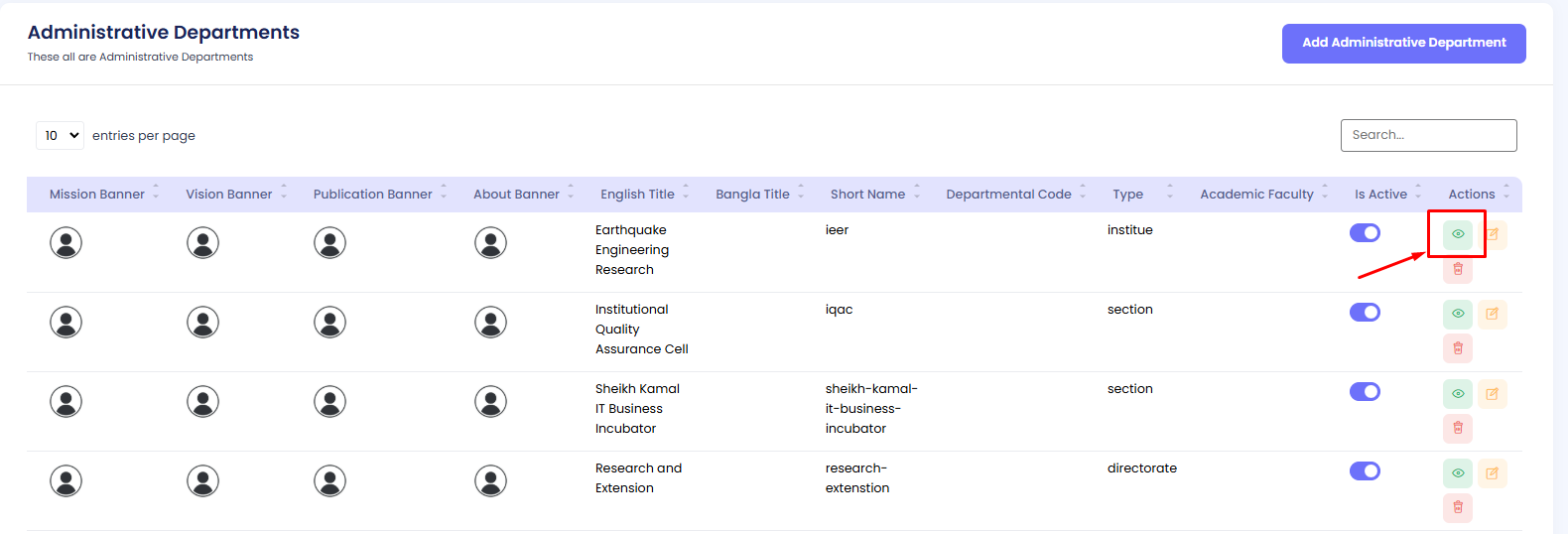This screenshot has height=534, width=1568.
Task: Toggle Is Active for Research and Extension
Action: pyautogui.click(x=1365, y=471)
